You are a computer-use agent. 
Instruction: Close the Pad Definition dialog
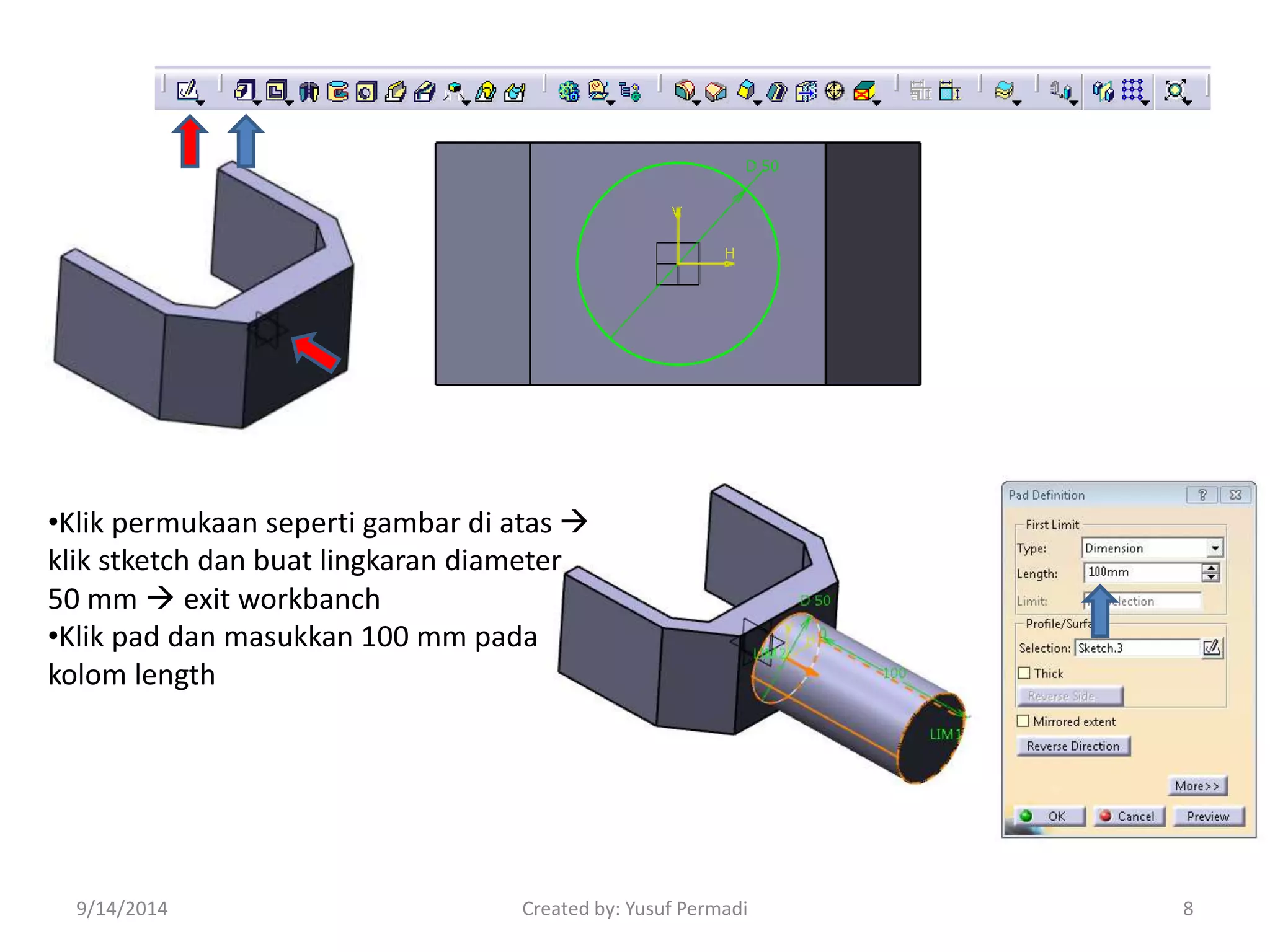tap(1235, 495)
